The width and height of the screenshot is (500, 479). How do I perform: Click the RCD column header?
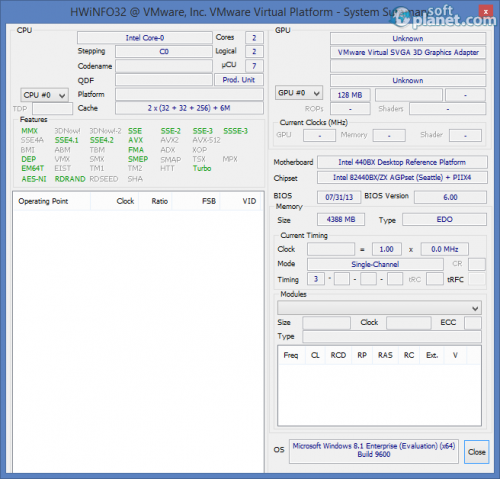click(338, 355)
